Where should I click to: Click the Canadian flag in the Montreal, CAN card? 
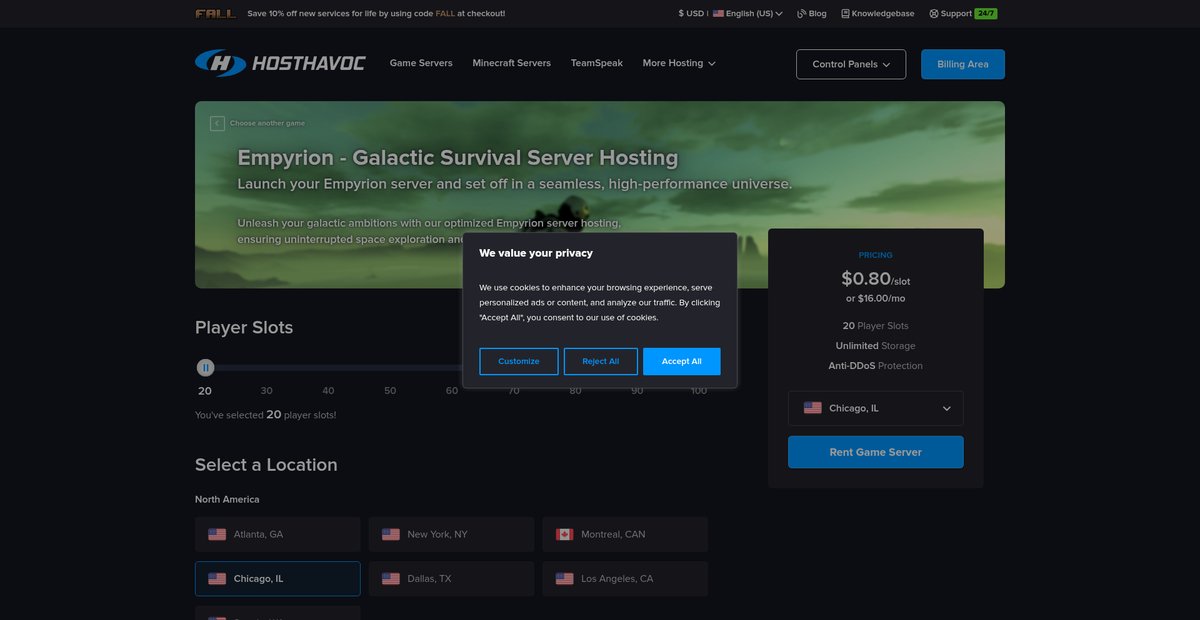565,534
